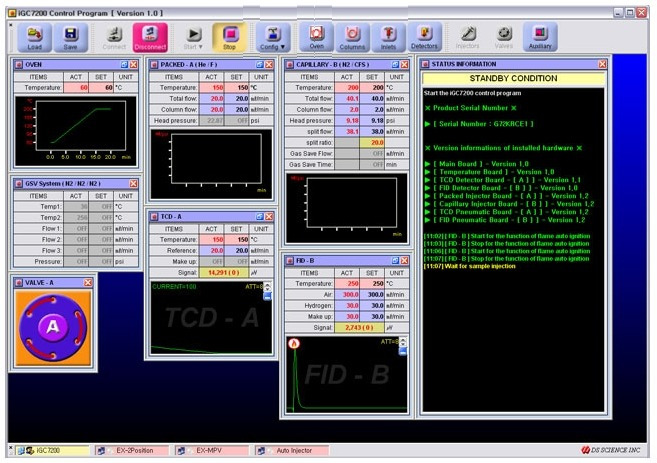Click Capillary B Head pressure SET value

tap(372, 120)
